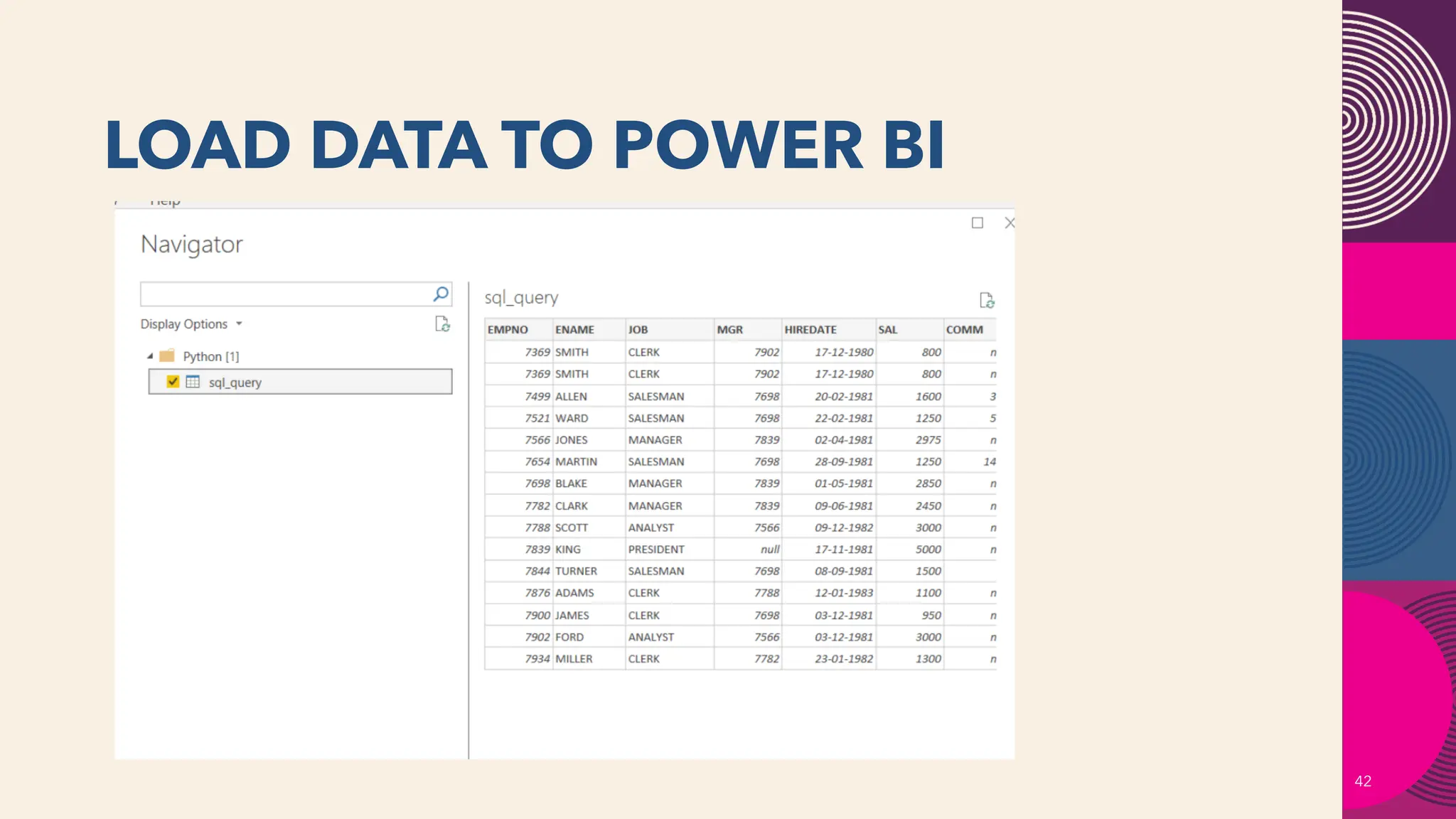Close the Navigator dialog
This screenshot has width=1456, height=819.
tap(1010, 223)
